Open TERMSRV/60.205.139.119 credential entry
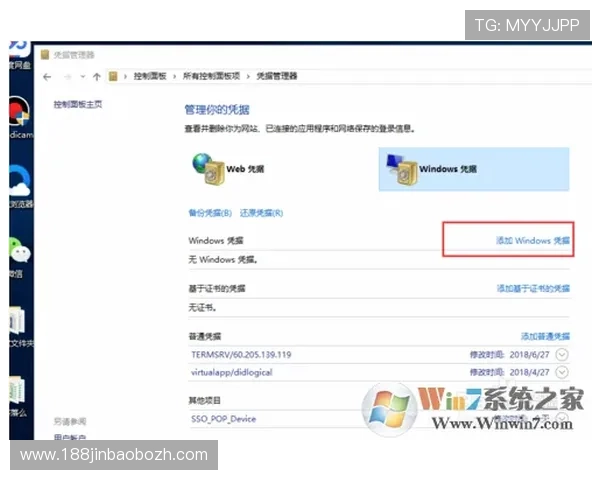The image size is (600, 480). point(241,355)
